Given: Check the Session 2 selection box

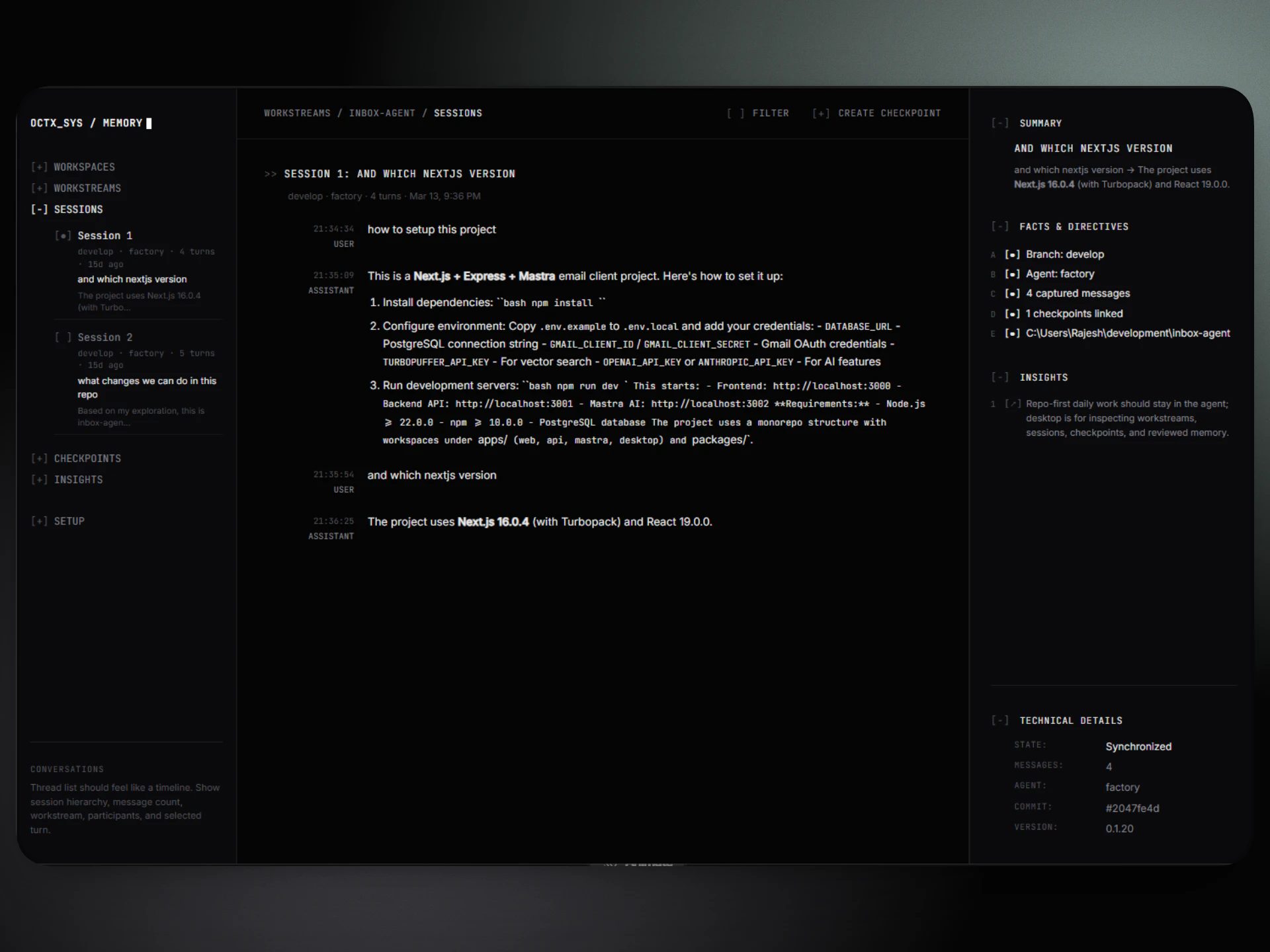Looking at the screenshot, I should coord(63,338).
